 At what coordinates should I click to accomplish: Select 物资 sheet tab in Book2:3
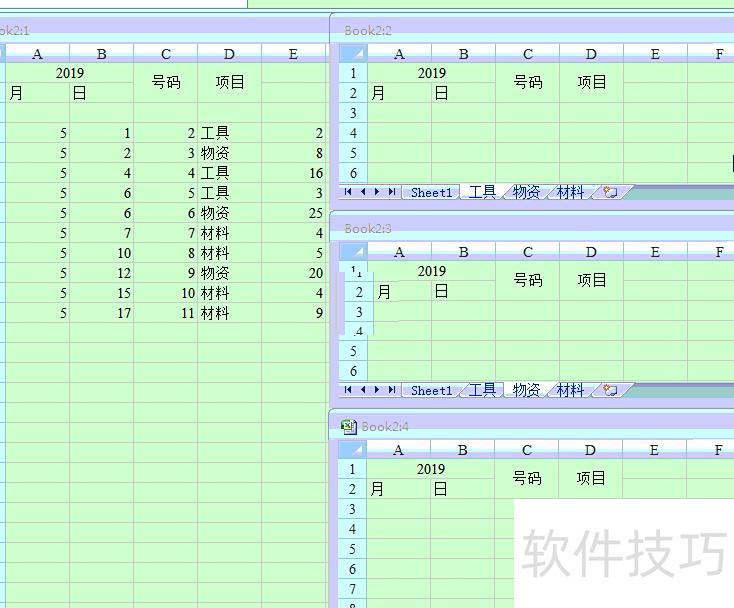click(526, 390)
